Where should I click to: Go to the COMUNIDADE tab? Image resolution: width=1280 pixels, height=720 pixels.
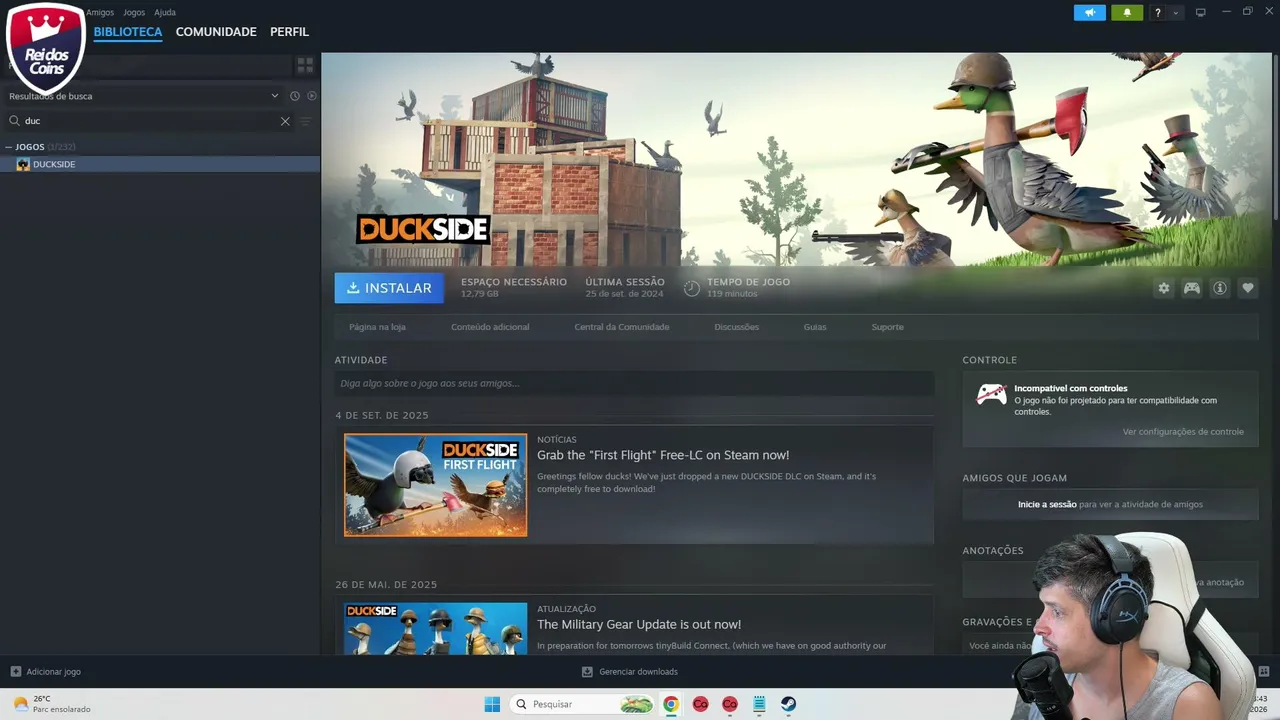pyautogui.click(x=216, y=32)
